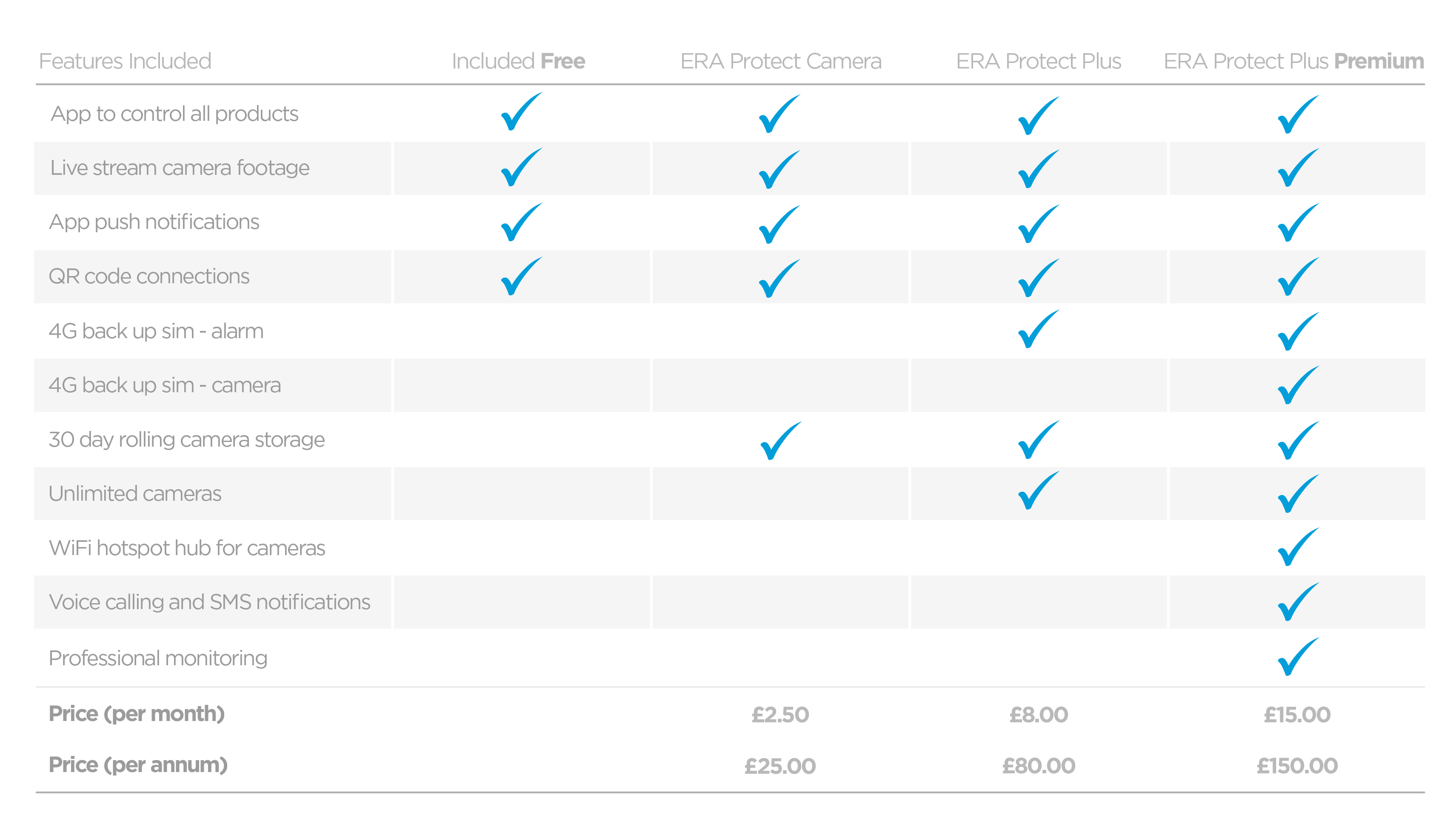Image resolution: width=1456 pixels, height=838 pixels.
Task: Click the £150.00 annual price
Action: pyautogui.click(x=1296, y=766)
